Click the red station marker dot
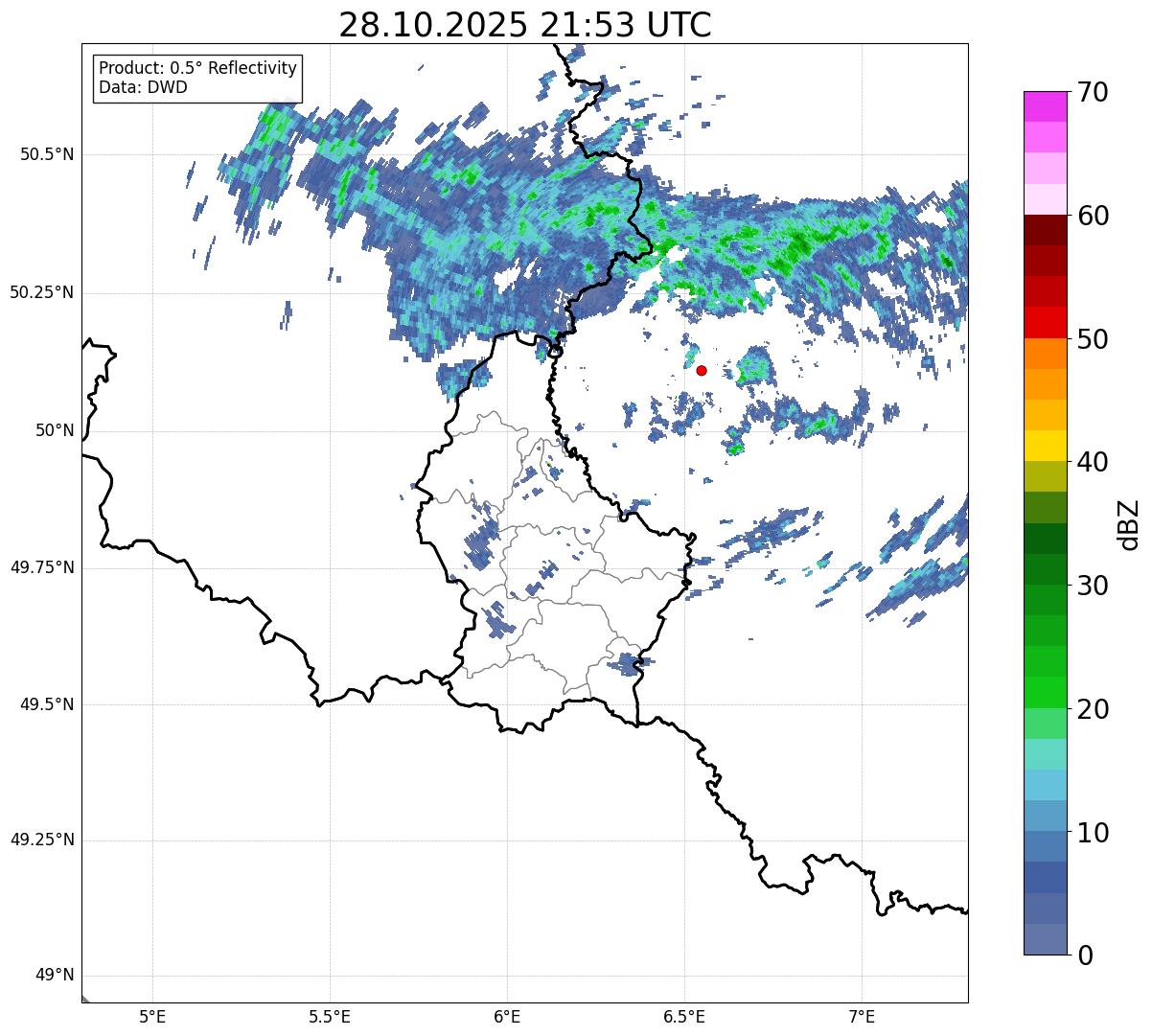 point(702,370)
